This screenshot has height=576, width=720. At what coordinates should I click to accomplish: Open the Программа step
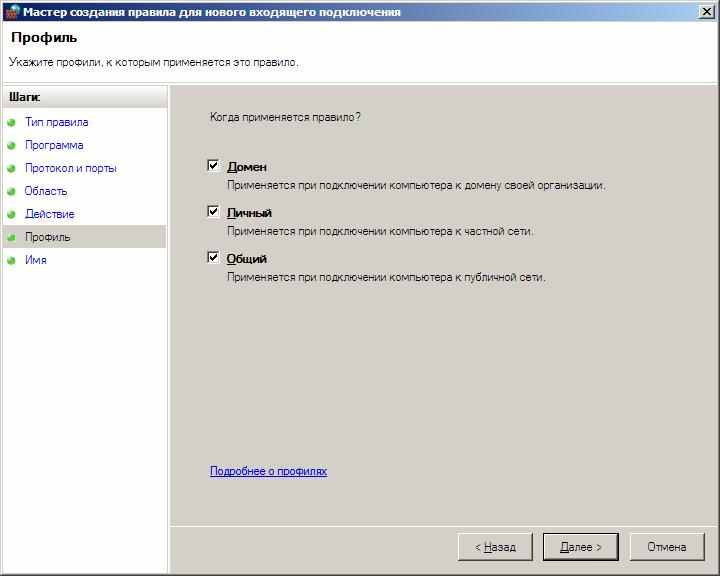[54, 145]
